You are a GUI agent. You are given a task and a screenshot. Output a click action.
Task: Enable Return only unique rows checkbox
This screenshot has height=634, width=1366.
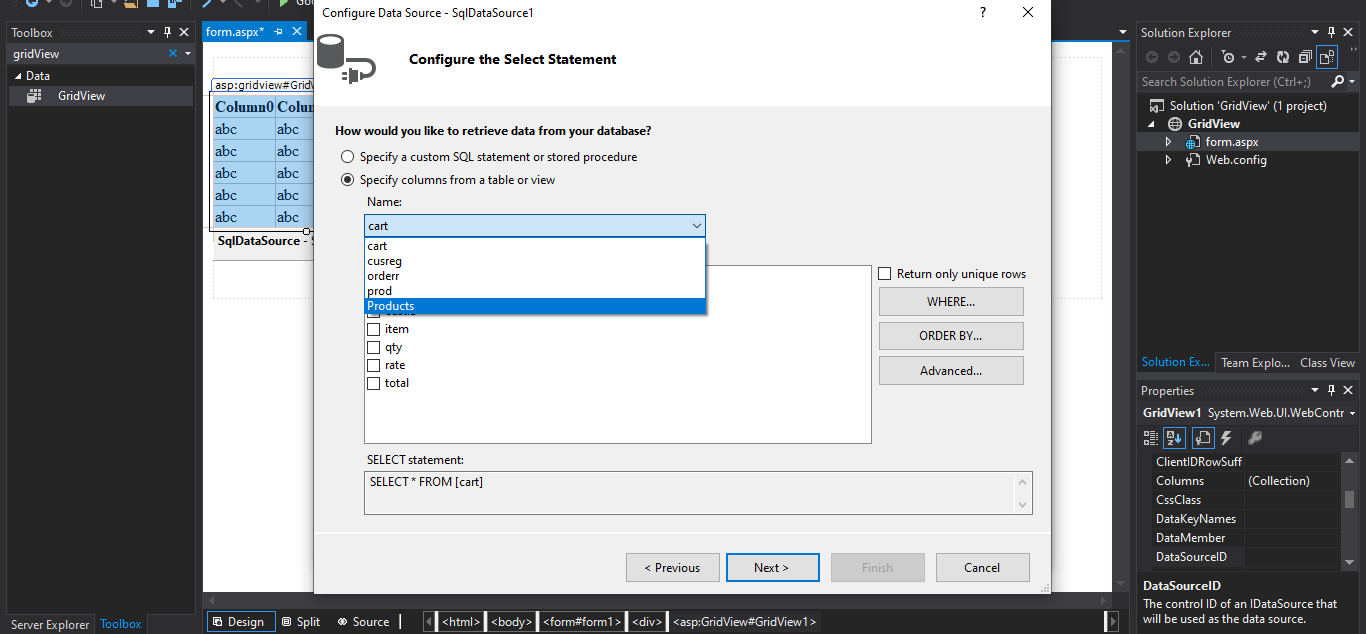point(884,274)
